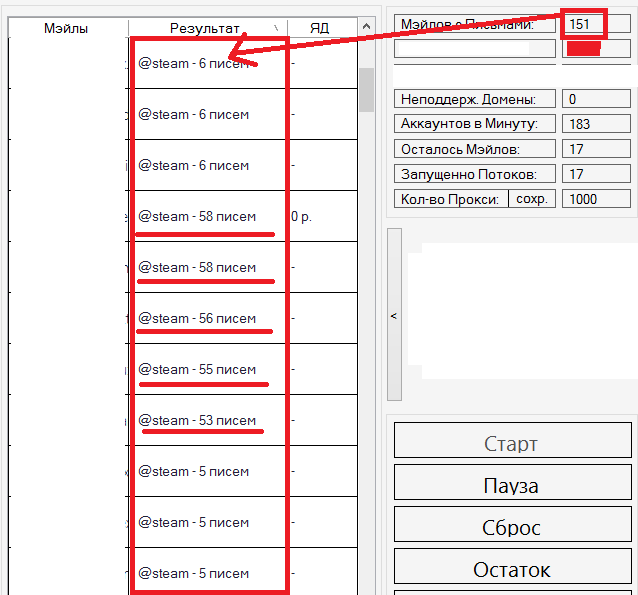The width and height of the screenshot is (638, 595).
Task: Click the Неподдерж. Домены value field
Action: coord(595,99)
